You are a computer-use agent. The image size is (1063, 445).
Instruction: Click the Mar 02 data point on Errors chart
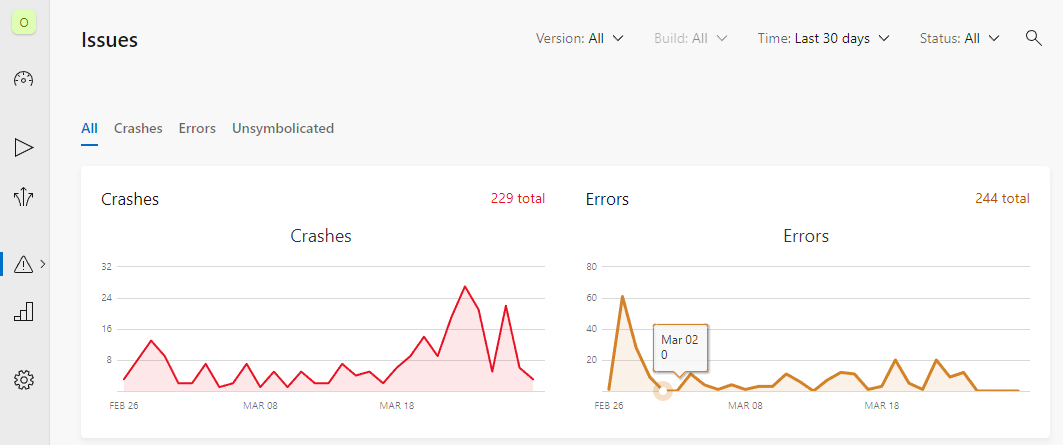pyautogui.click(x=663, y=390)
